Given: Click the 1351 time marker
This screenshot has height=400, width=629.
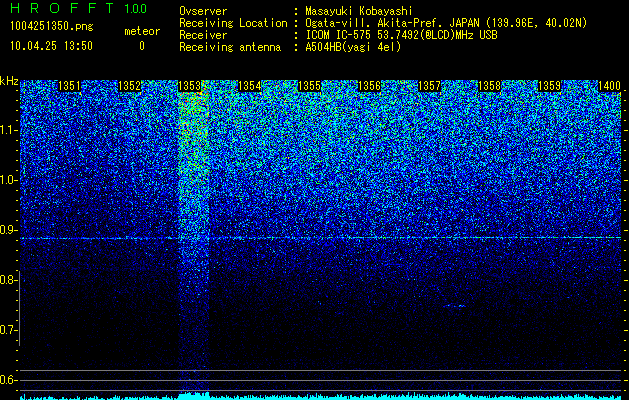Looking at the screenshot, I should point(69,86).
